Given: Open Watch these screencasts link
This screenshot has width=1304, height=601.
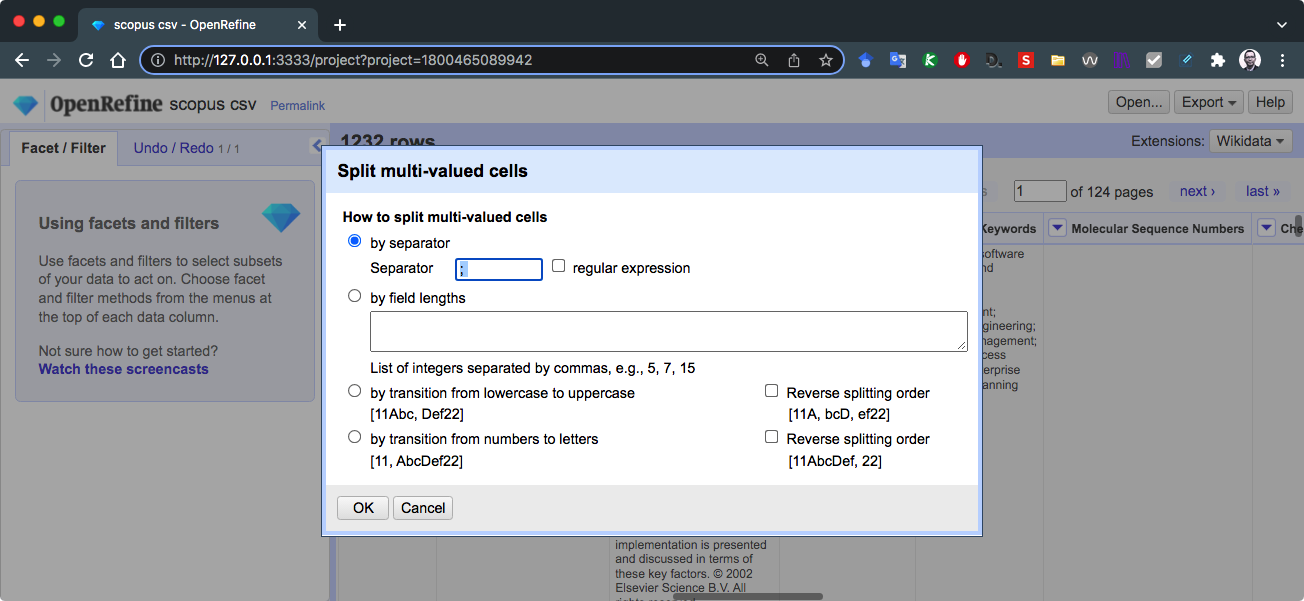Looking at the screenshot, I should coord(124,369).
